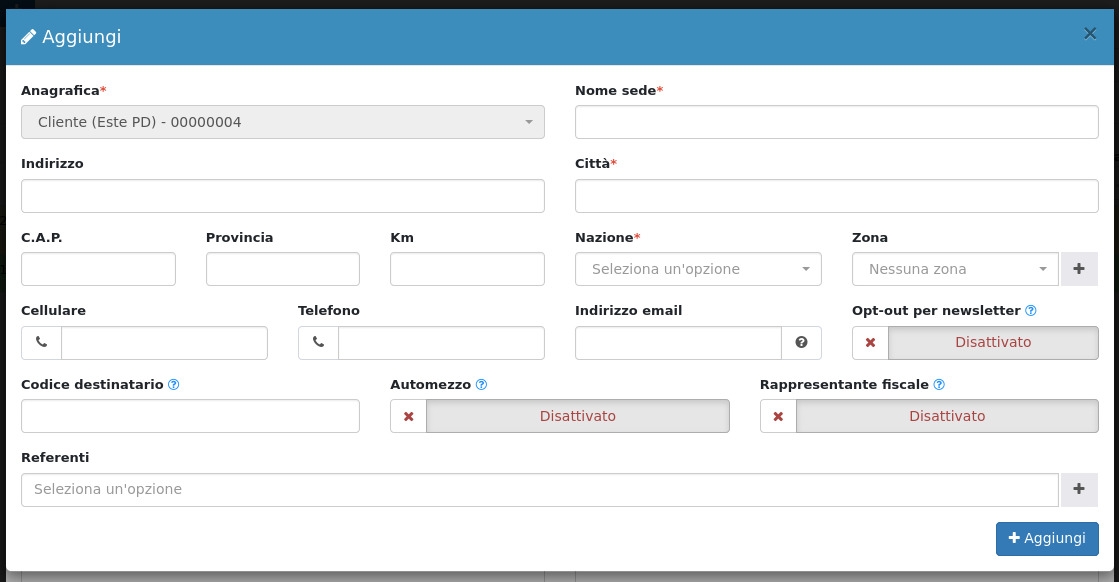Click the phone icon of Telefono field
Screen dimensions: 1119x582
point(318,342)
